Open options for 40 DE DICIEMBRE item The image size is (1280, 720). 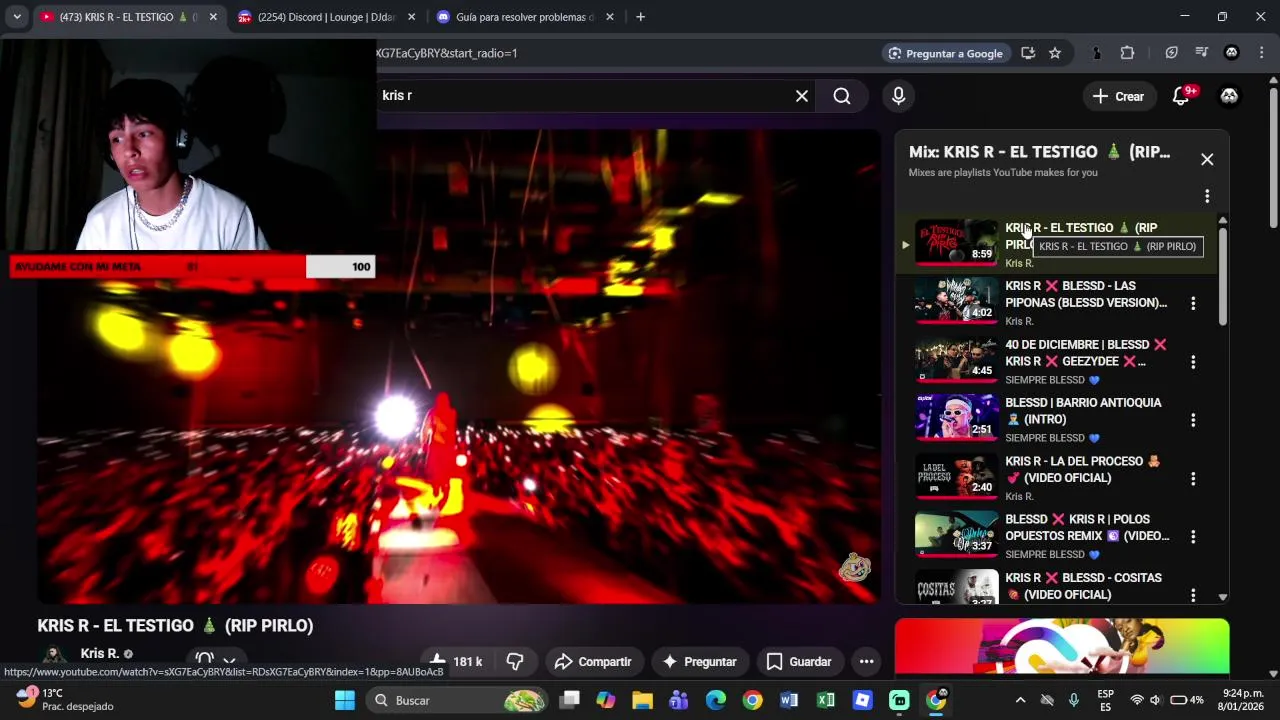[1193, 362]
